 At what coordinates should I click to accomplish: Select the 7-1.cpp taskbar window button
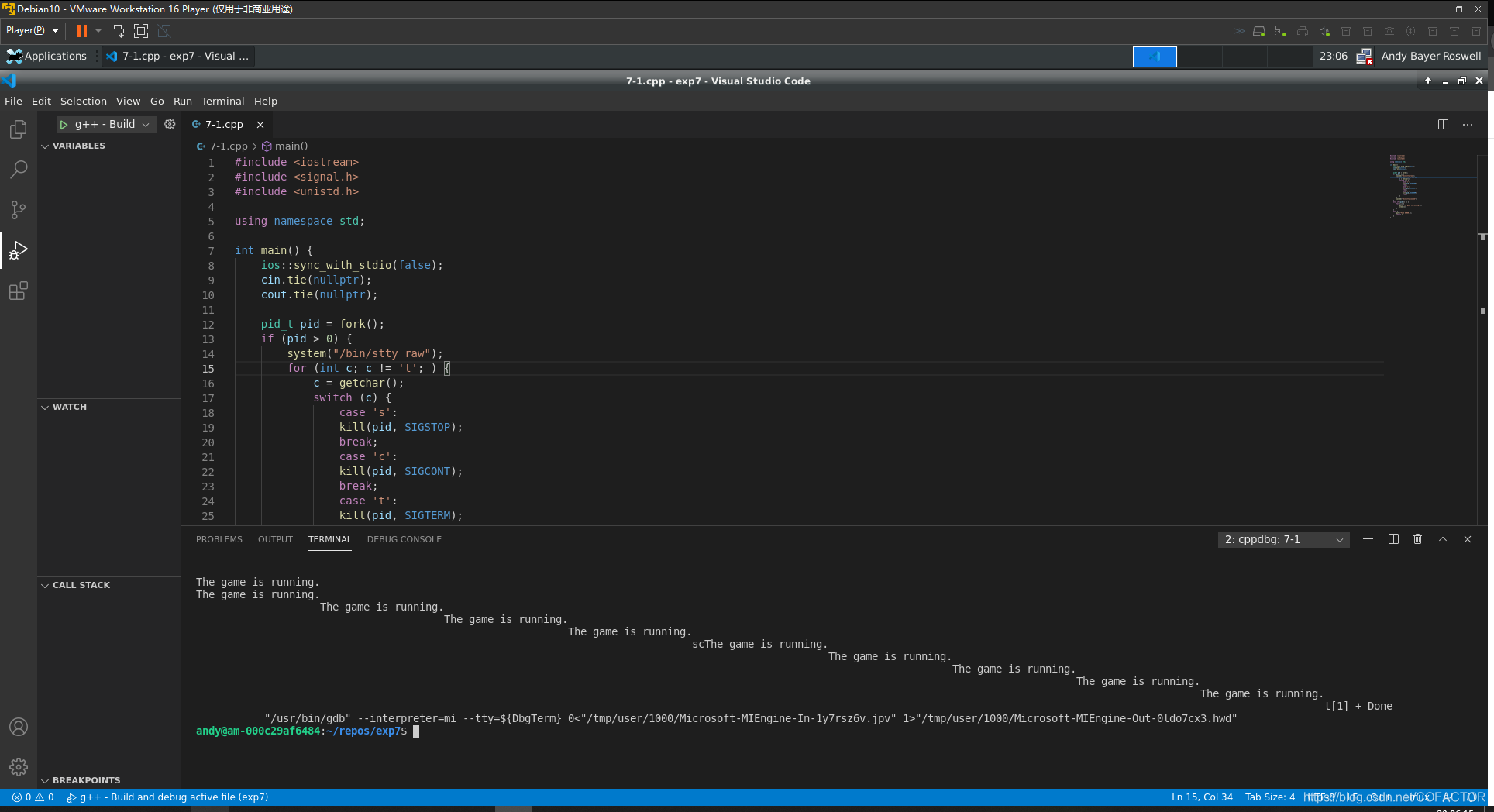178,56
